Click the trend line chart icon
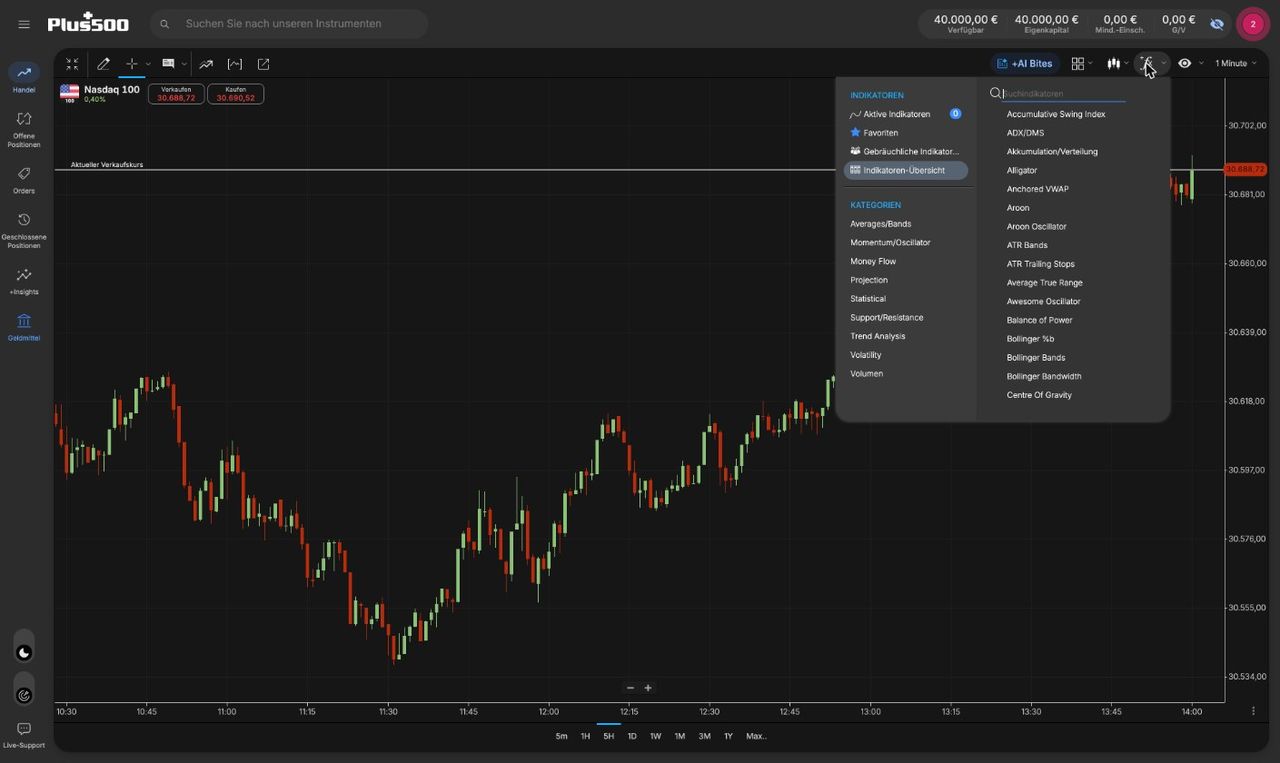This screenshot has width=1280, height=763. click(206, 63)
